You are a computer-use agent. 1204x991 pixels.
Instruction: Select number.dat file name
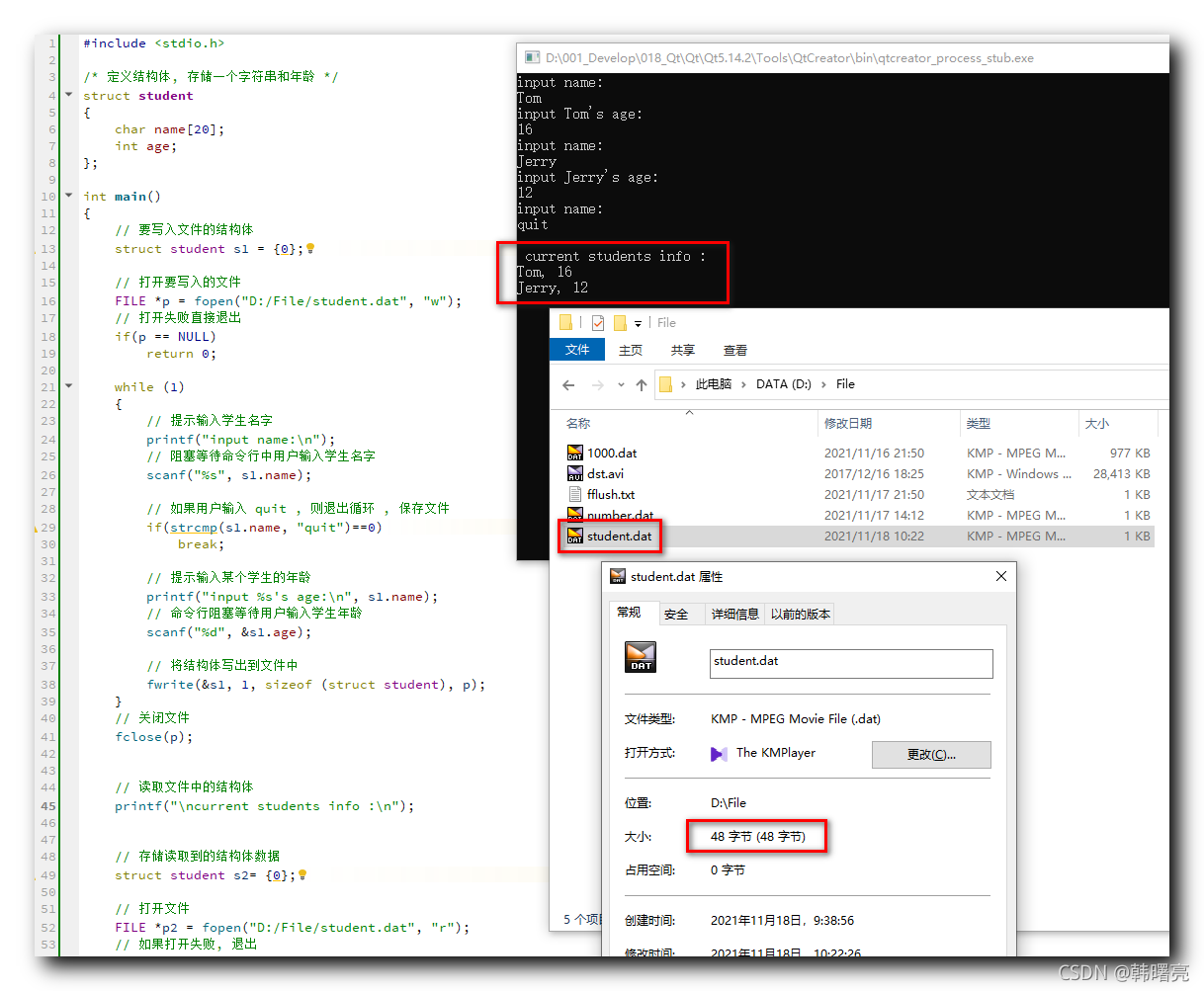(x=621, y=516)
